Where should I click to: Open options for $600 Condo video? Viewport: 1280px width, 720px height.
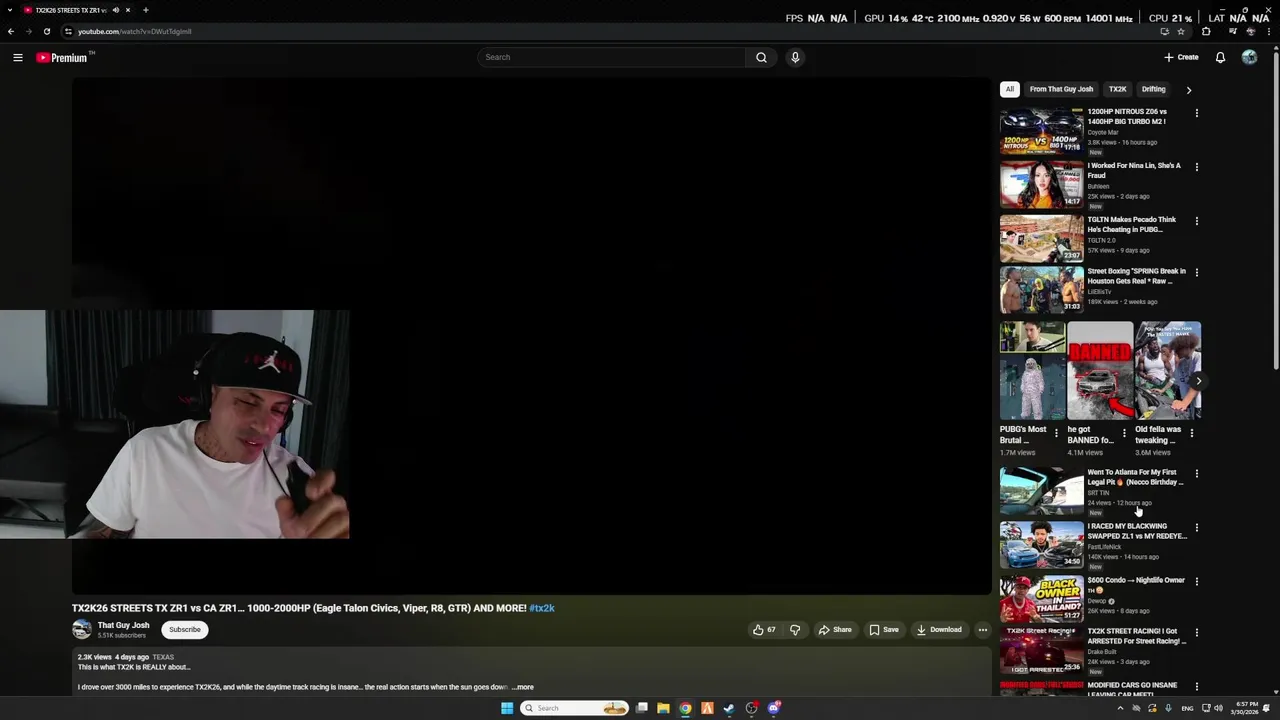pyautogui.click(x=1196, y=581)
